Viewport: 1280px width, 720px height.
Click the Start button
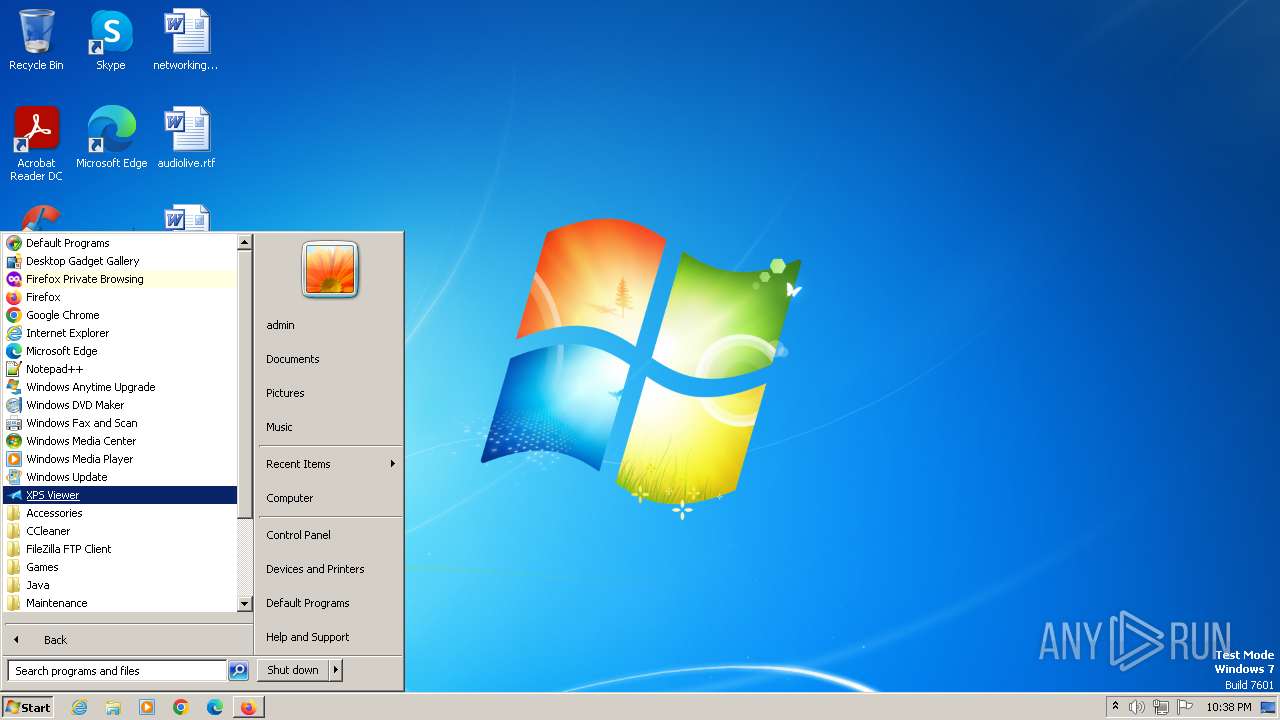(x=28, y=707)
